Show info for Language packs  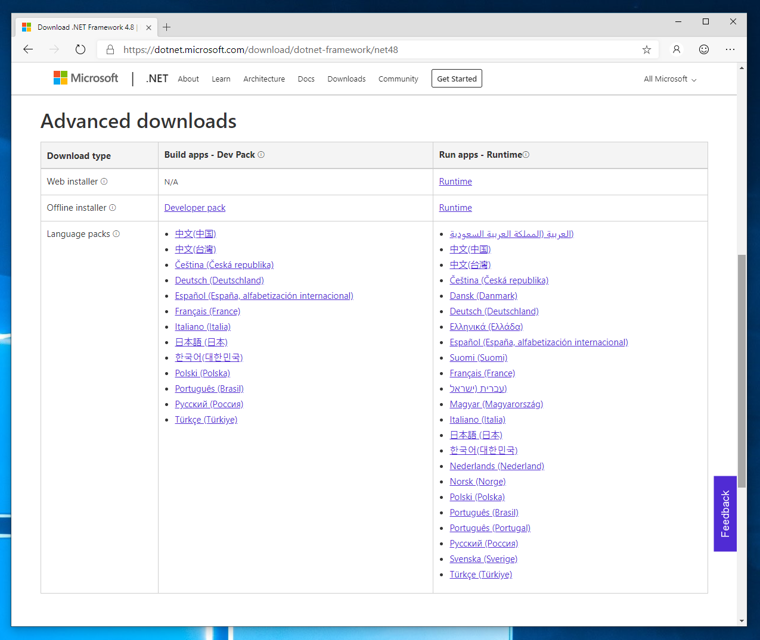(116, 234)
